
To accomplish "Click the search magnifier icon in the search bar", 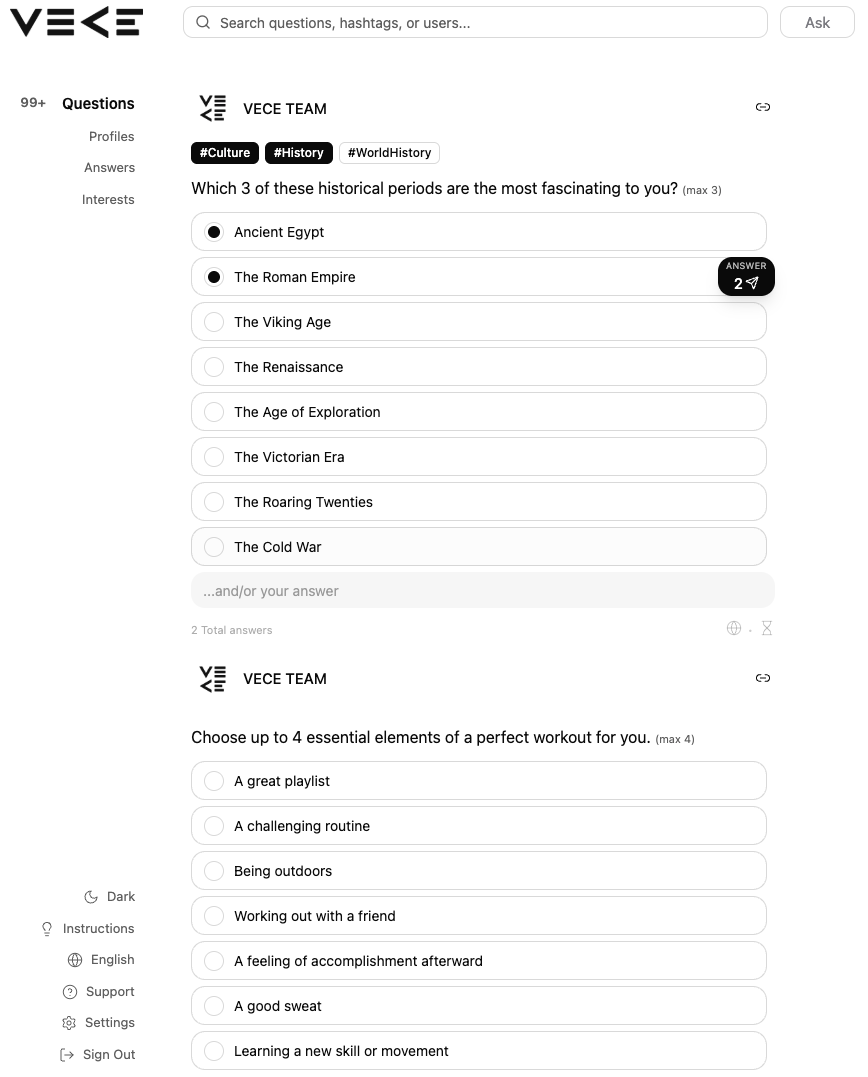I will tap(203, 21).
